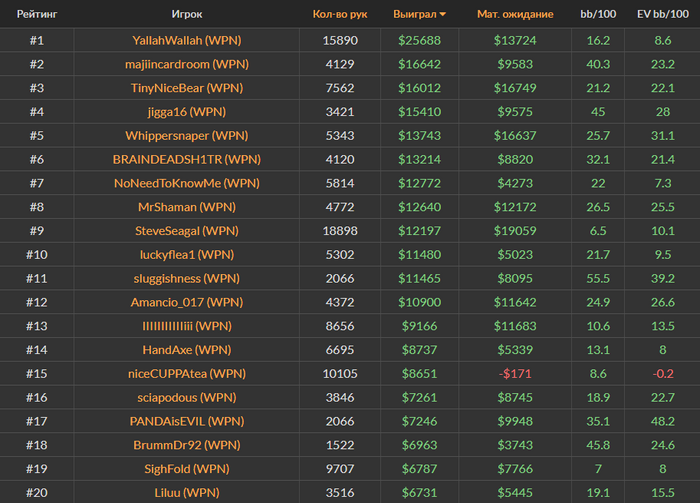Select jigga16 (WPN) player name
Screen dimensions: 700x503
tap(187, 112)
